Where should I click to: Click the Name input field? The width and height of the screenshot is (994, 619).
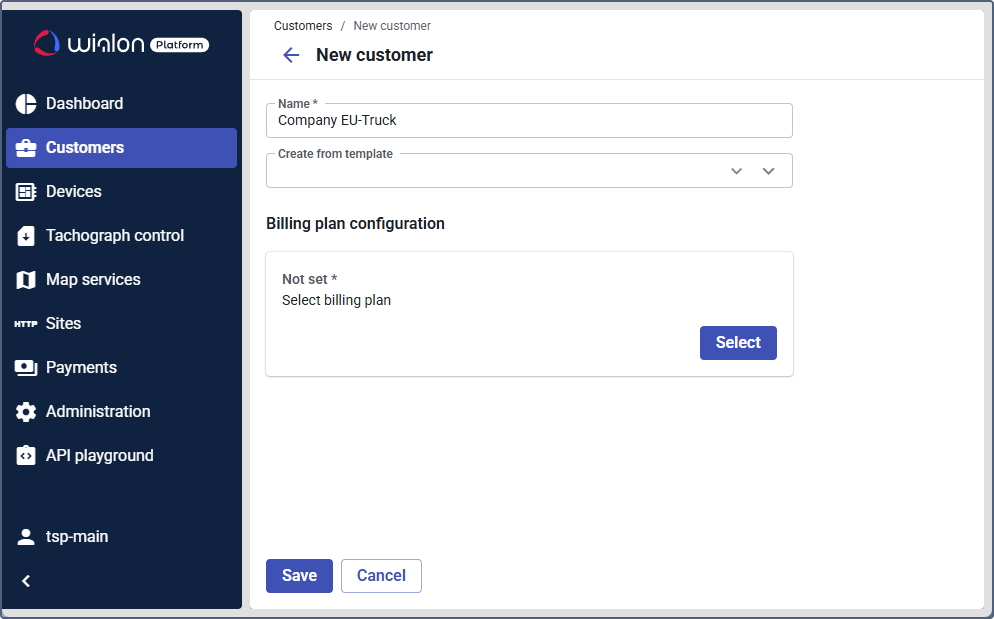[529, 121]
